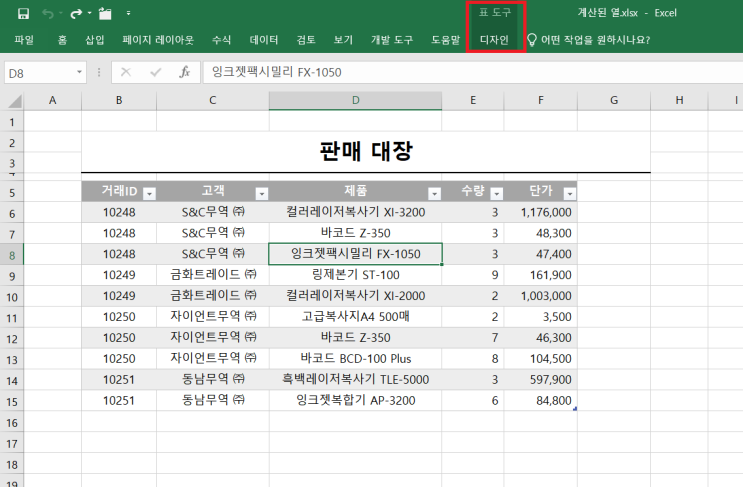Select cell 흑백레이저복사기 TLE-5000
The image size is (743, 487).
(355, 379)
